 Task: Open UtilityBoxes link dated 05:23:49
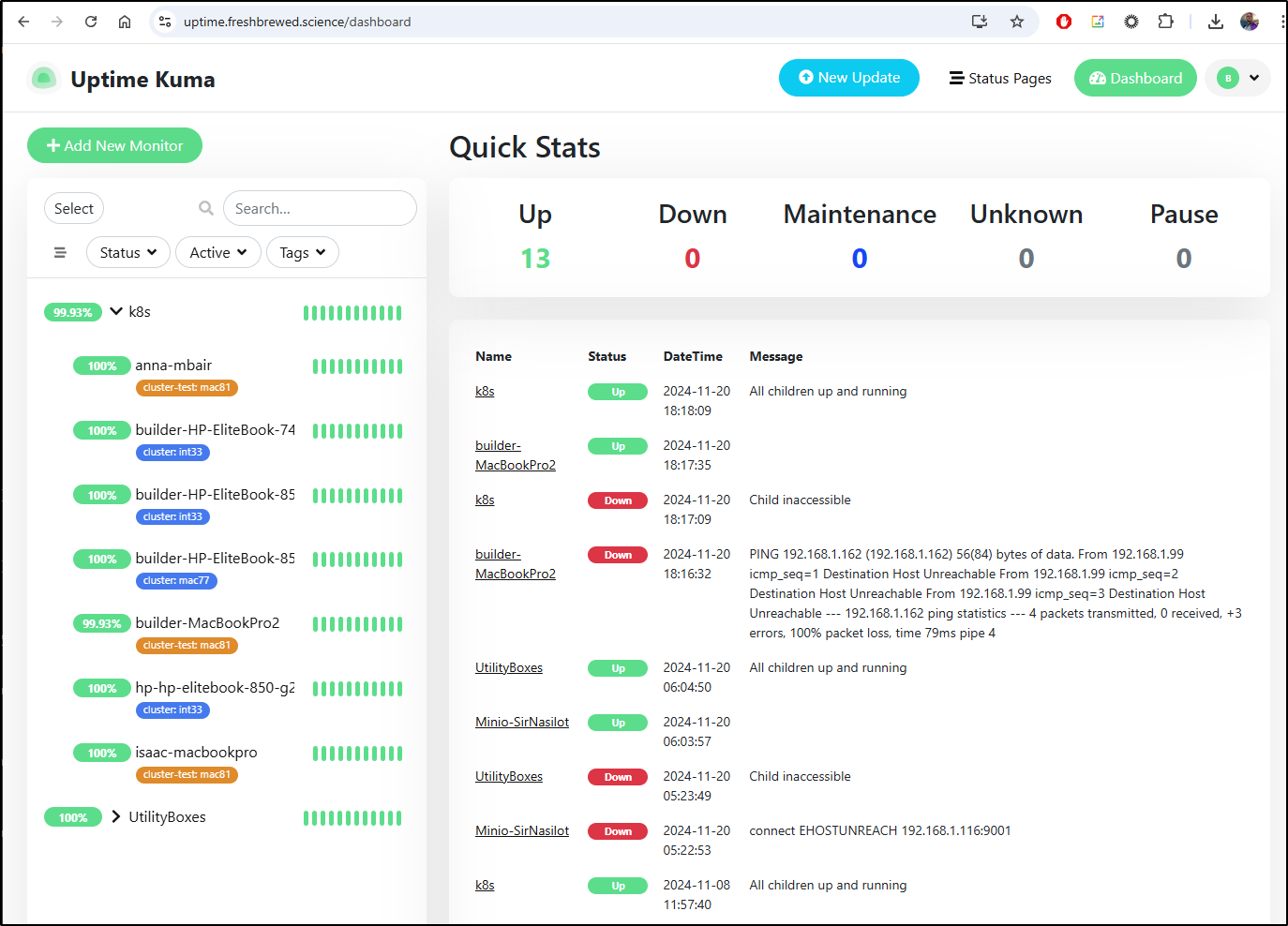point(509,776)
